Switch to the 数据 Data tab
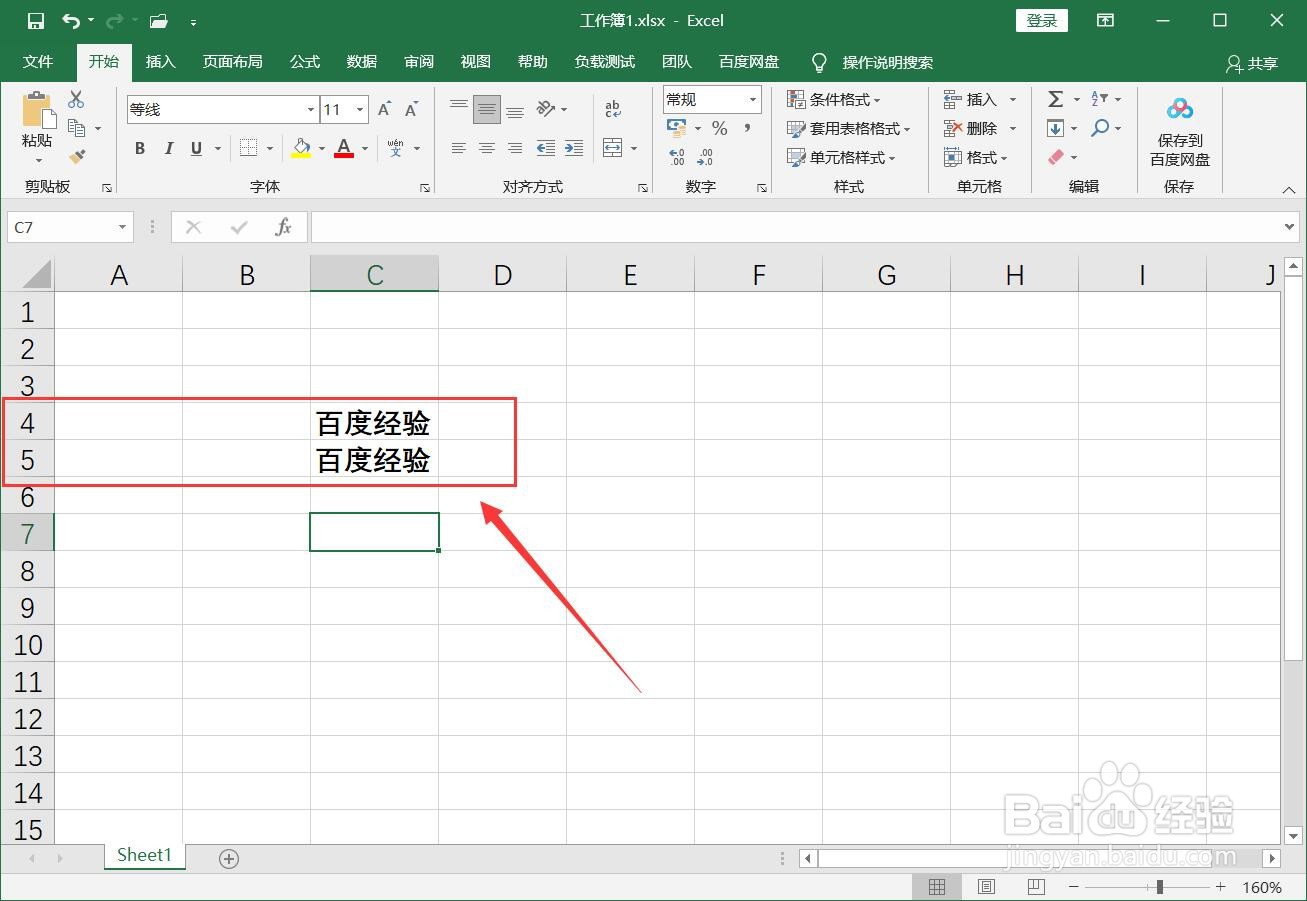Screen dimensions: 1307x901 pos(361,62)
